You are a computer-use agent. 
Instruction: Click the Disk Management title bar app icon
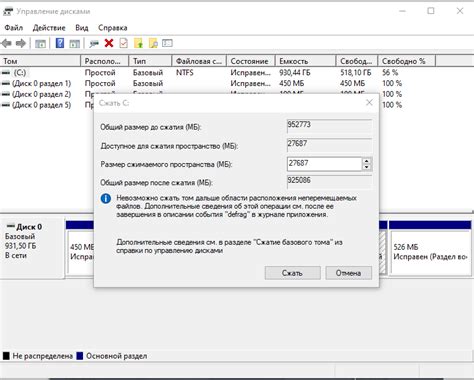click(8, 11)
